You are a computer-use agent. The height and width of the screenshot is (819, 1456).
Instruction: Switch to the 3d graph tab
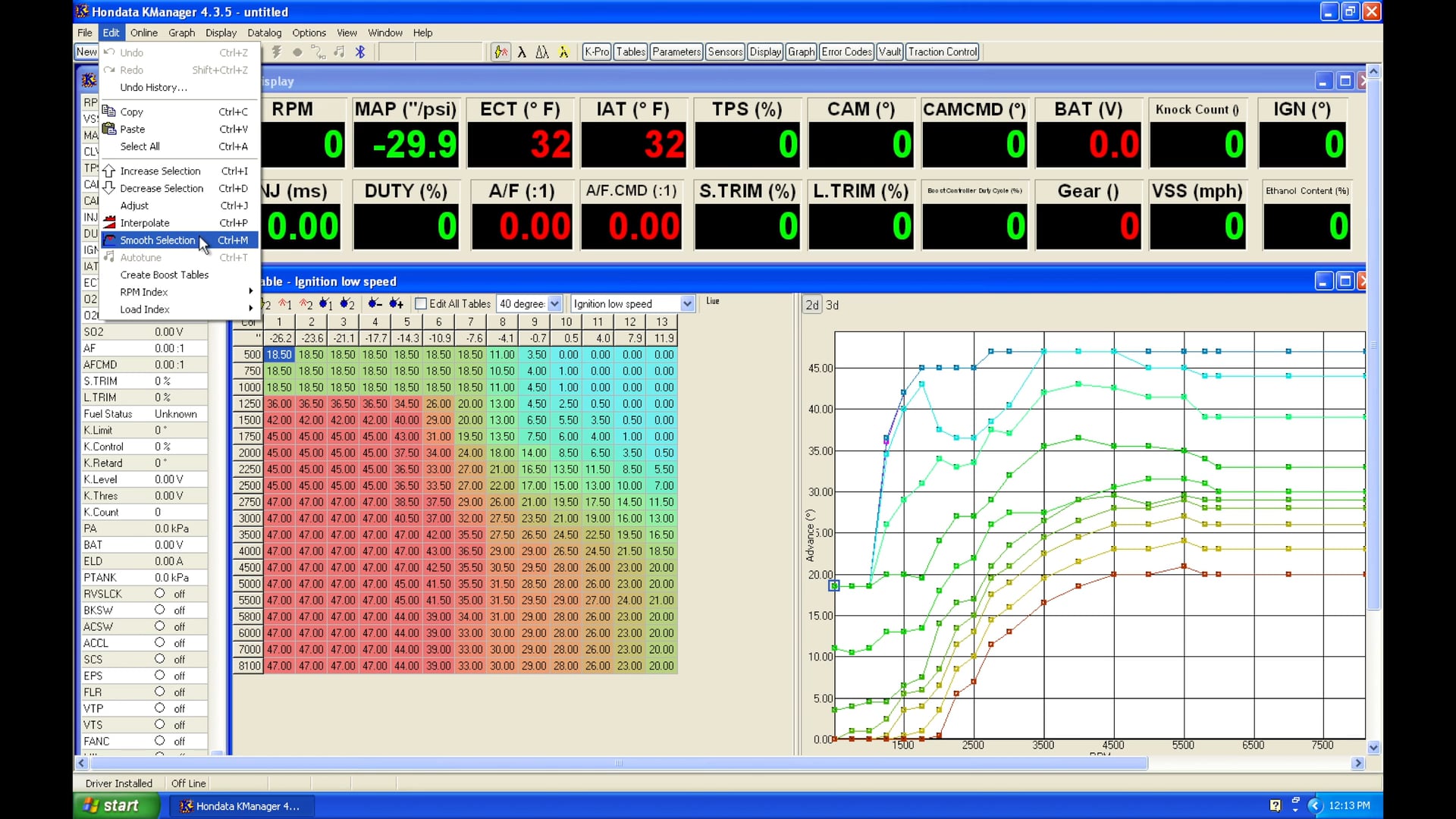pos(832,304)
